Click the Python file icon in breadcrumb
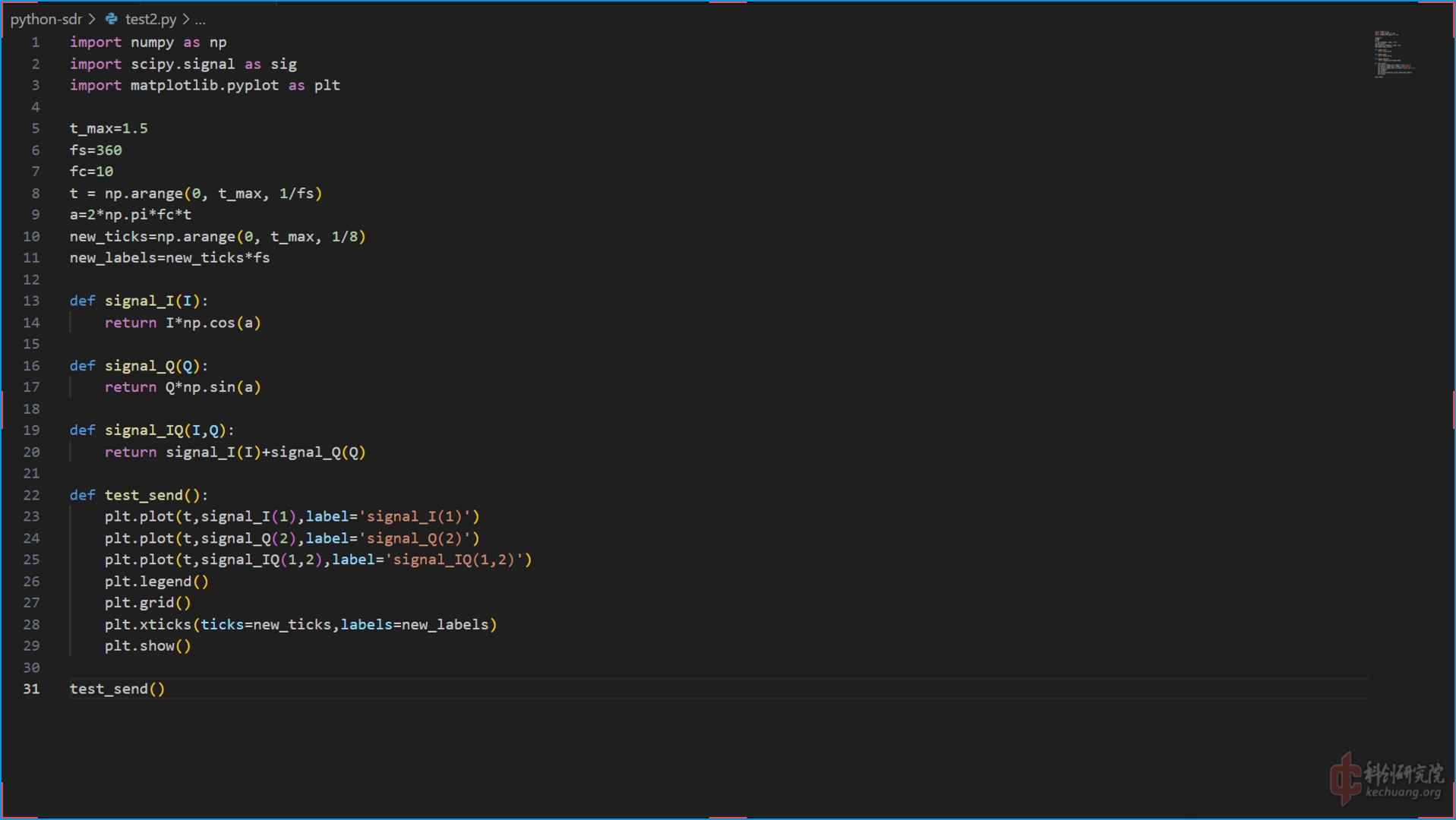The width and height of the screenshot is (1456, 820). tap(112, 19)
